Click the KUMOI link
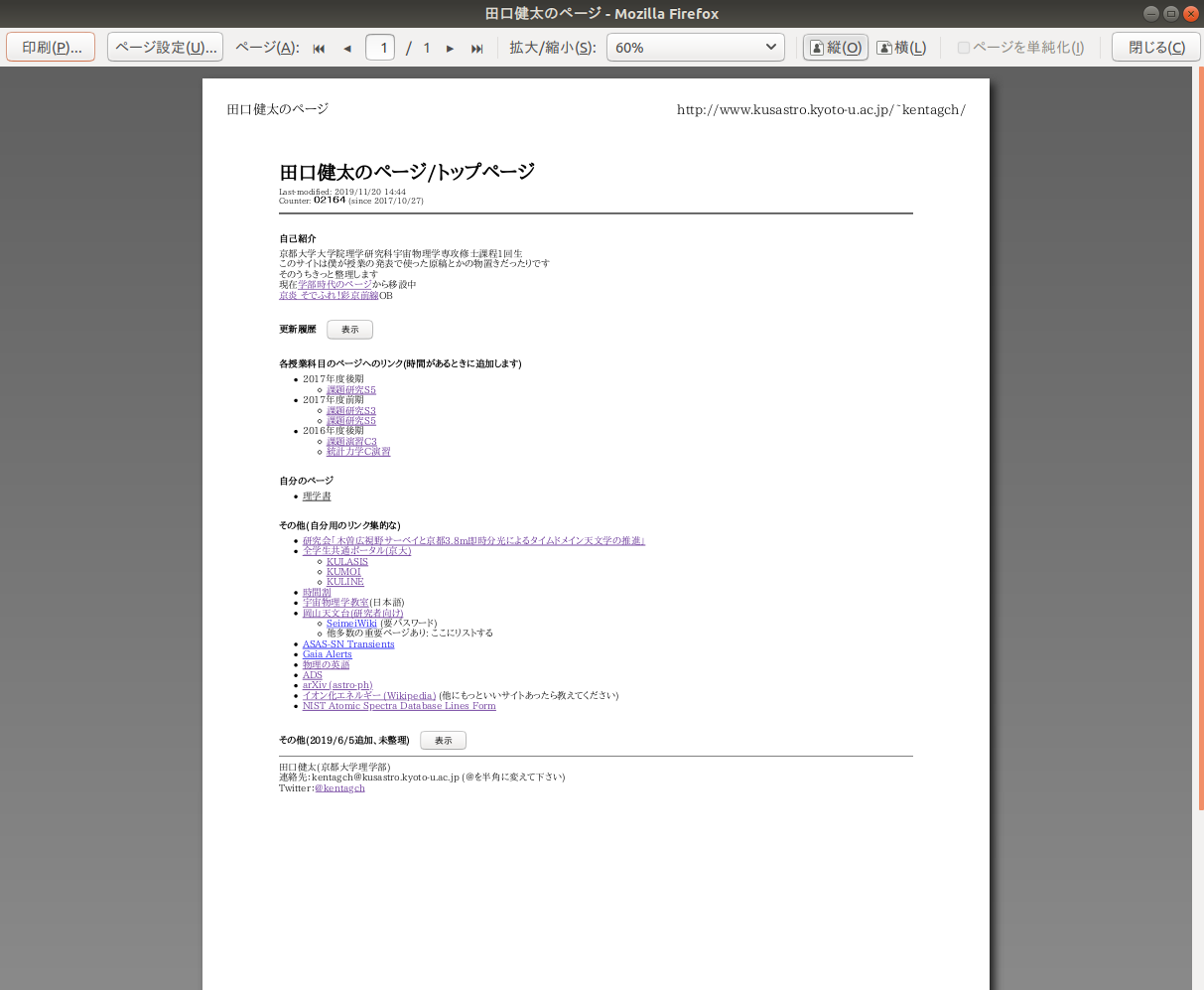Viewport: 1204px width, 990px height. 343,572
